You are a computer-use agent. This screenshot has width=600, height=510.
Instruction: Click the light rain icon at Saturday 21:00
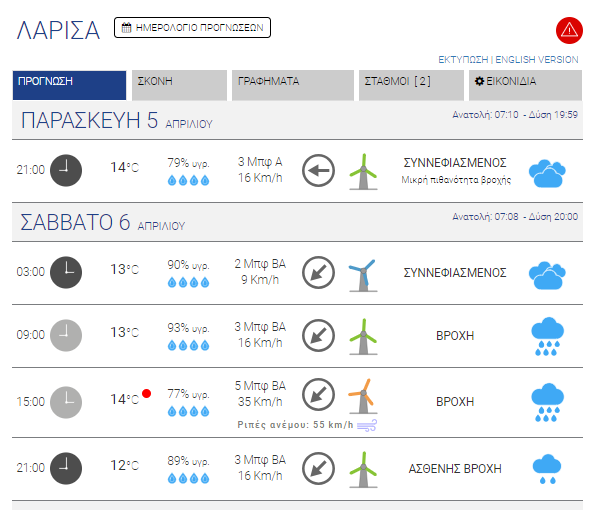coord(547,469)
